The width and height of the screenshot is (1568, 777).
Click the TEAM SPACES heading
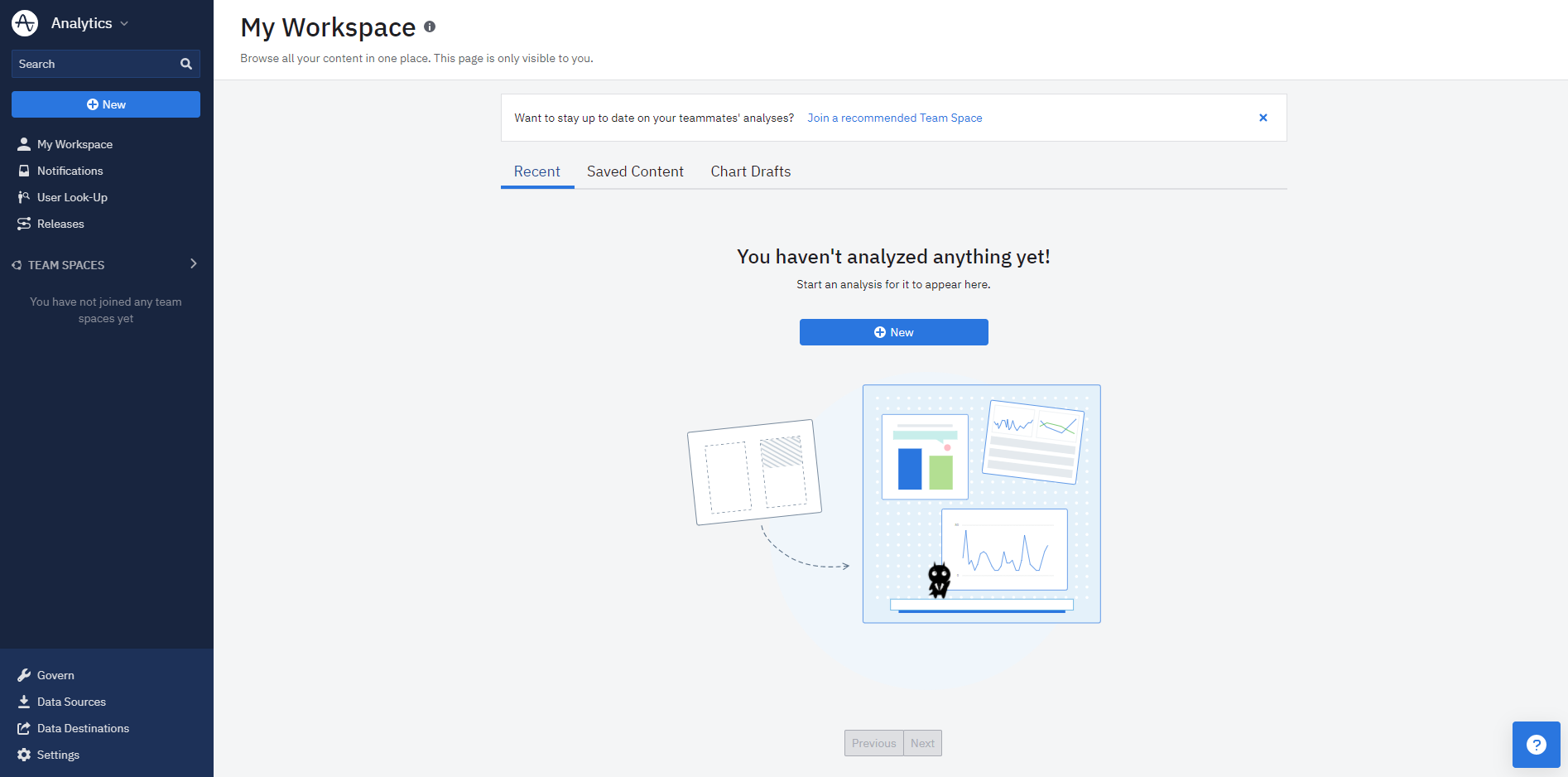tap(66, 265)
